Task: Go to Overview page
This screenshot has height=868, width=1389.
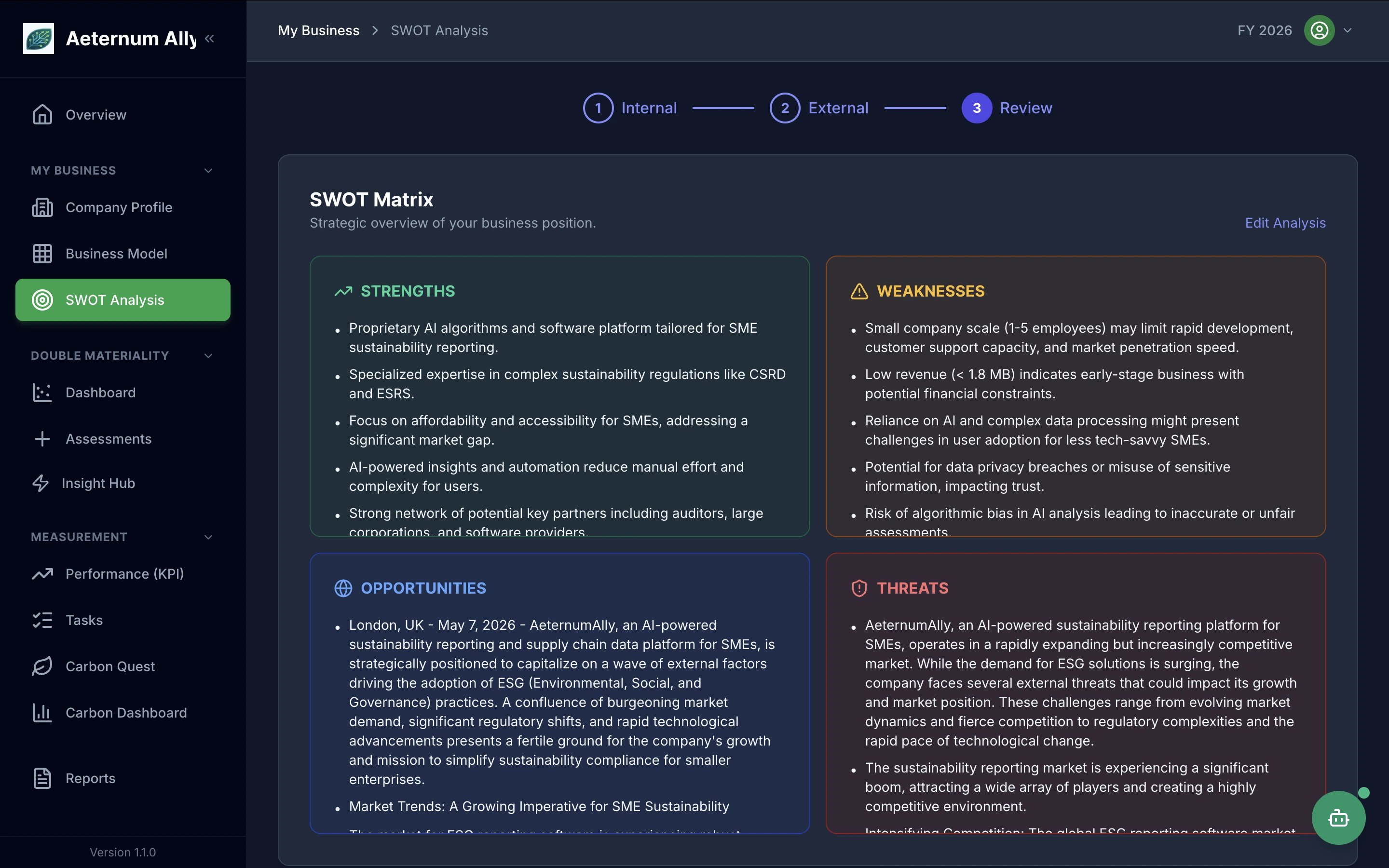Action: pyautogui.click(x=123, y=115)
